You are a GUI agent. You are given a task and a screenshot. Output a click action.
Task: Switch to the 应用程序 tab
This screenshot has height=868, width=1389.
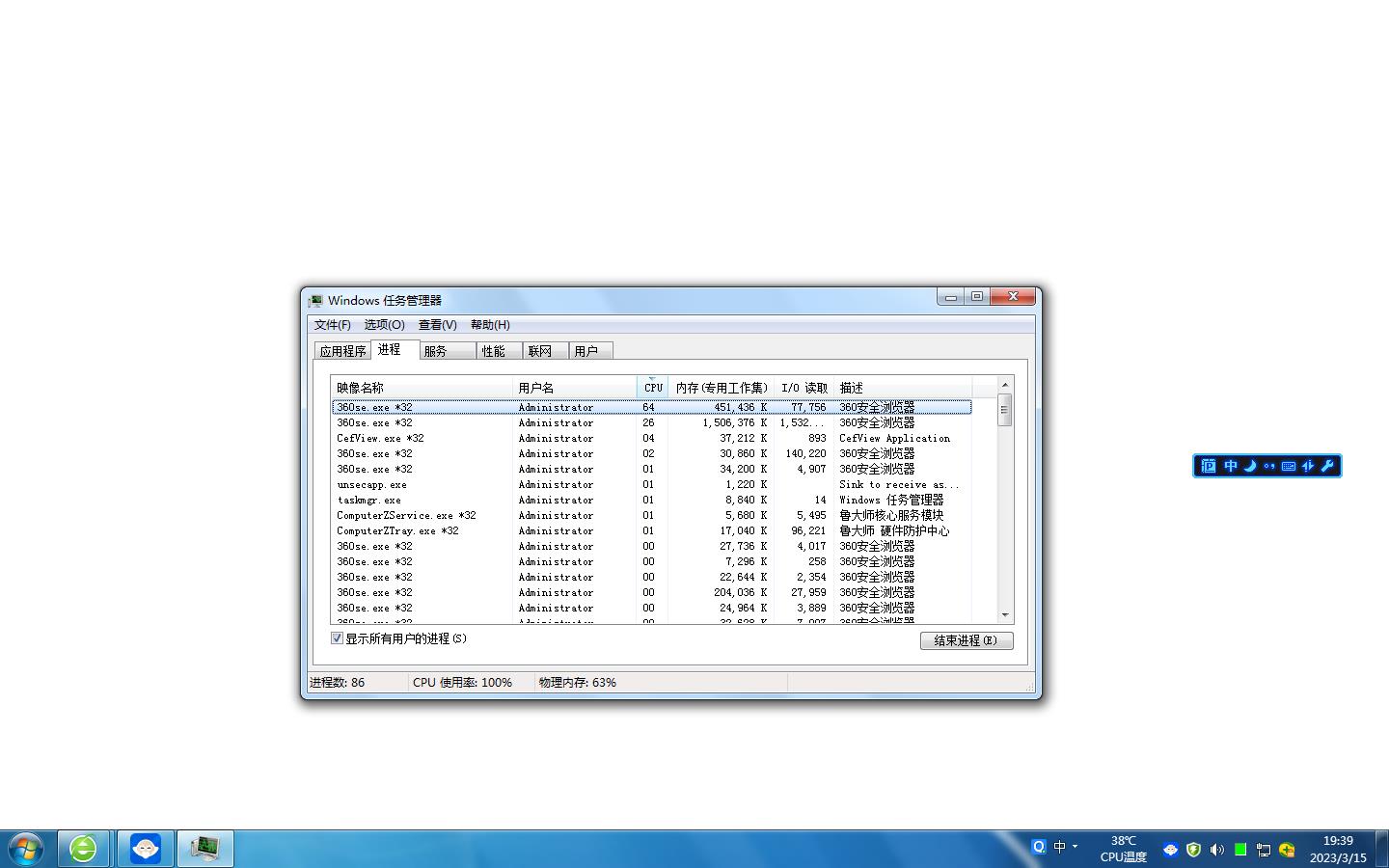[342, 351]
